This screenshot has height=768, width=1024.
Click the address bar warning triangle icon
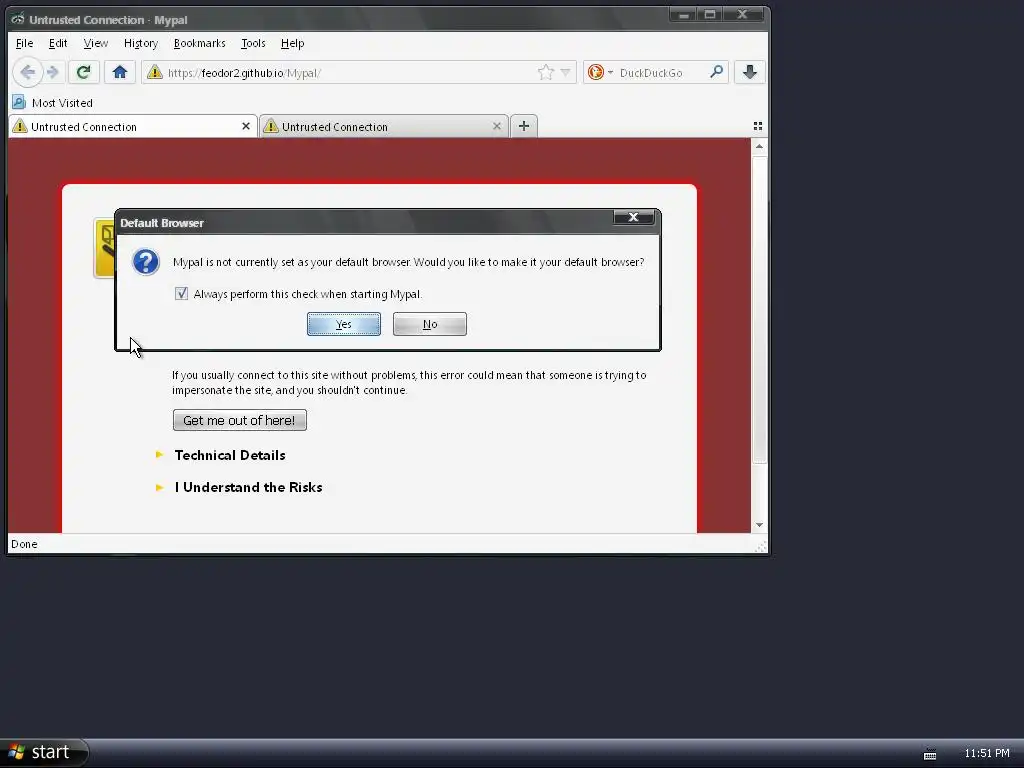tap(155, 72)
